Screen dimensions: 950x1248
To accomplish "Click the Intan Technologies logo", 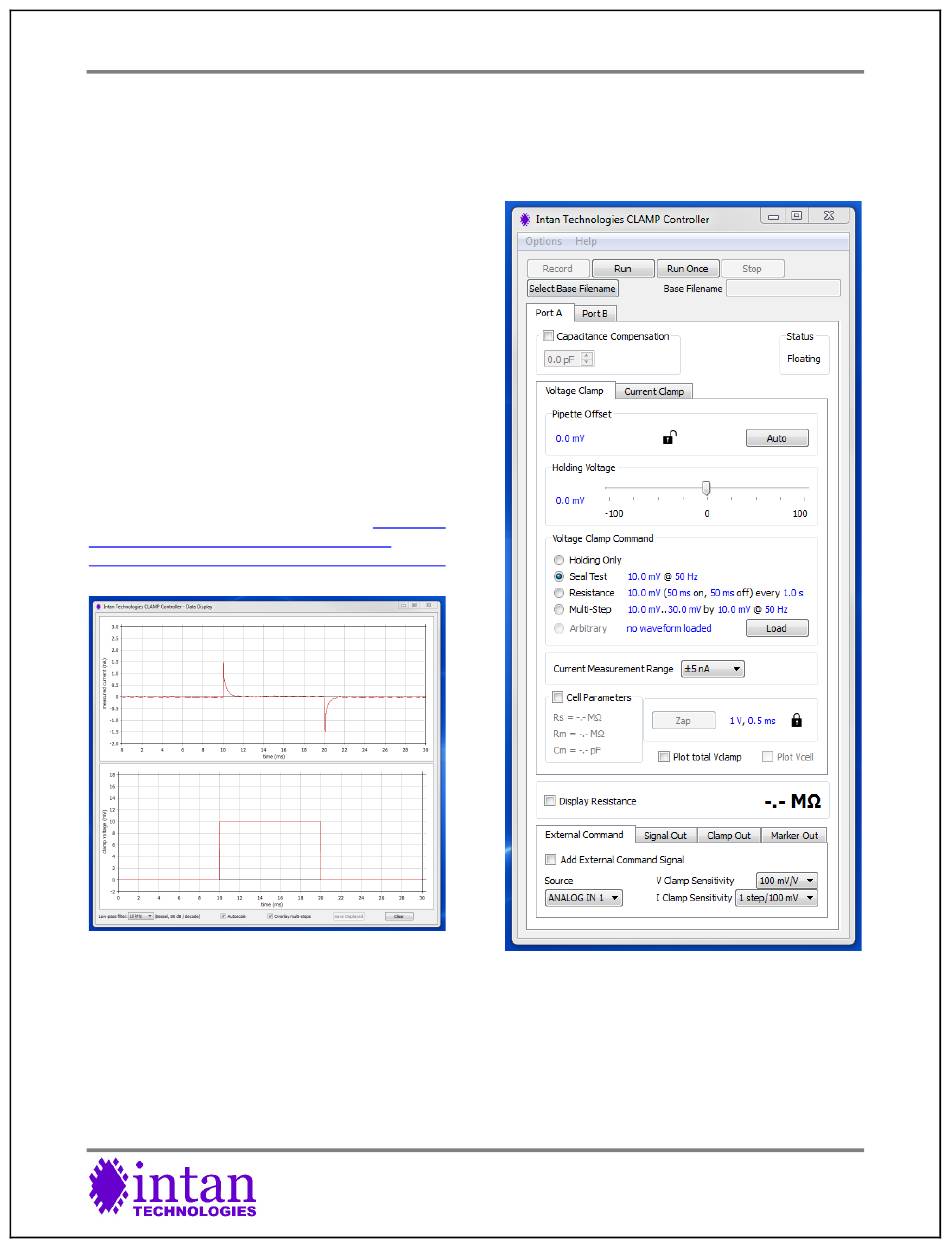I will click(173, 1188).
